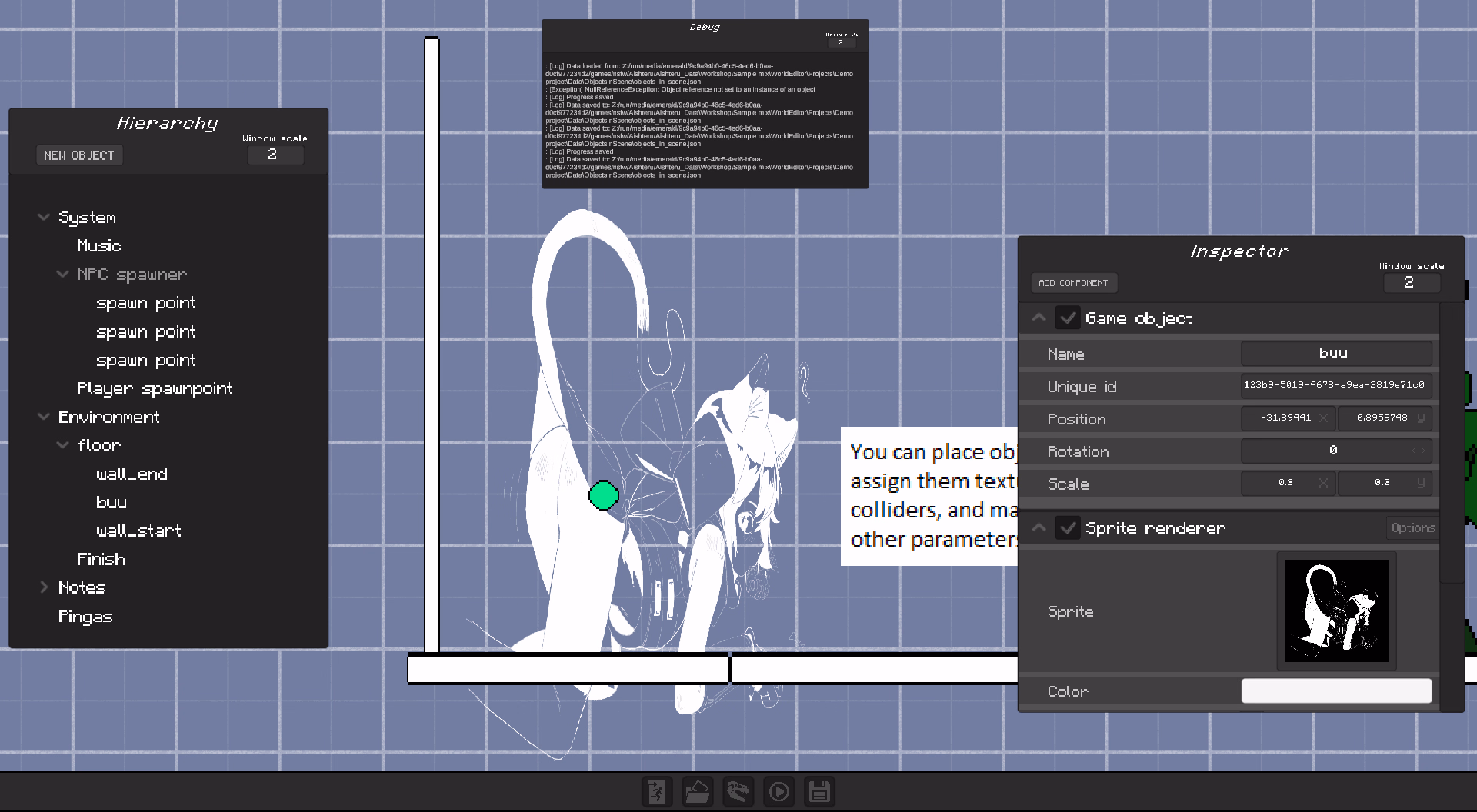Select buu in the Hierarchy
The height and width of the screenshot is (812, 1477).
click(112, 502)
